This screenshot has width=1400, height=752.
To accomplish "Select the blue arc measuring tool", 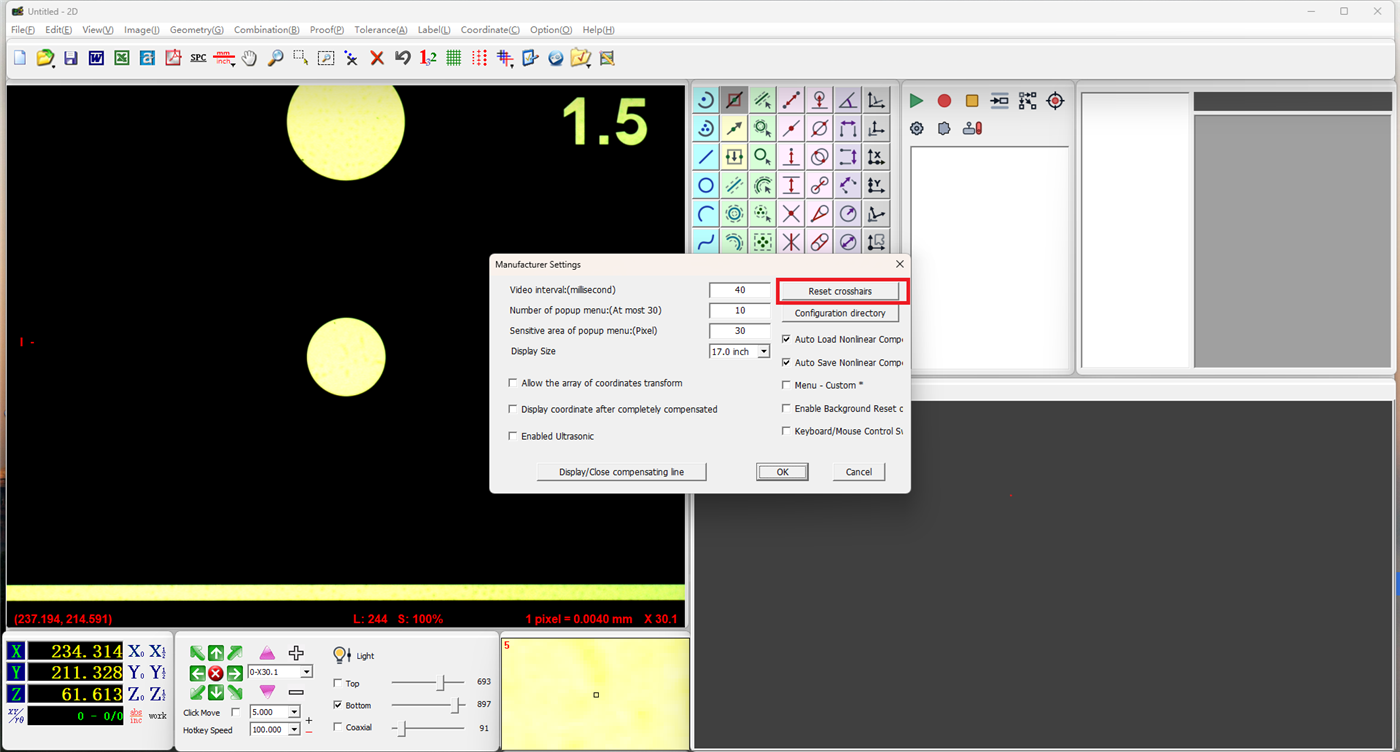I will tap(706, 214).
